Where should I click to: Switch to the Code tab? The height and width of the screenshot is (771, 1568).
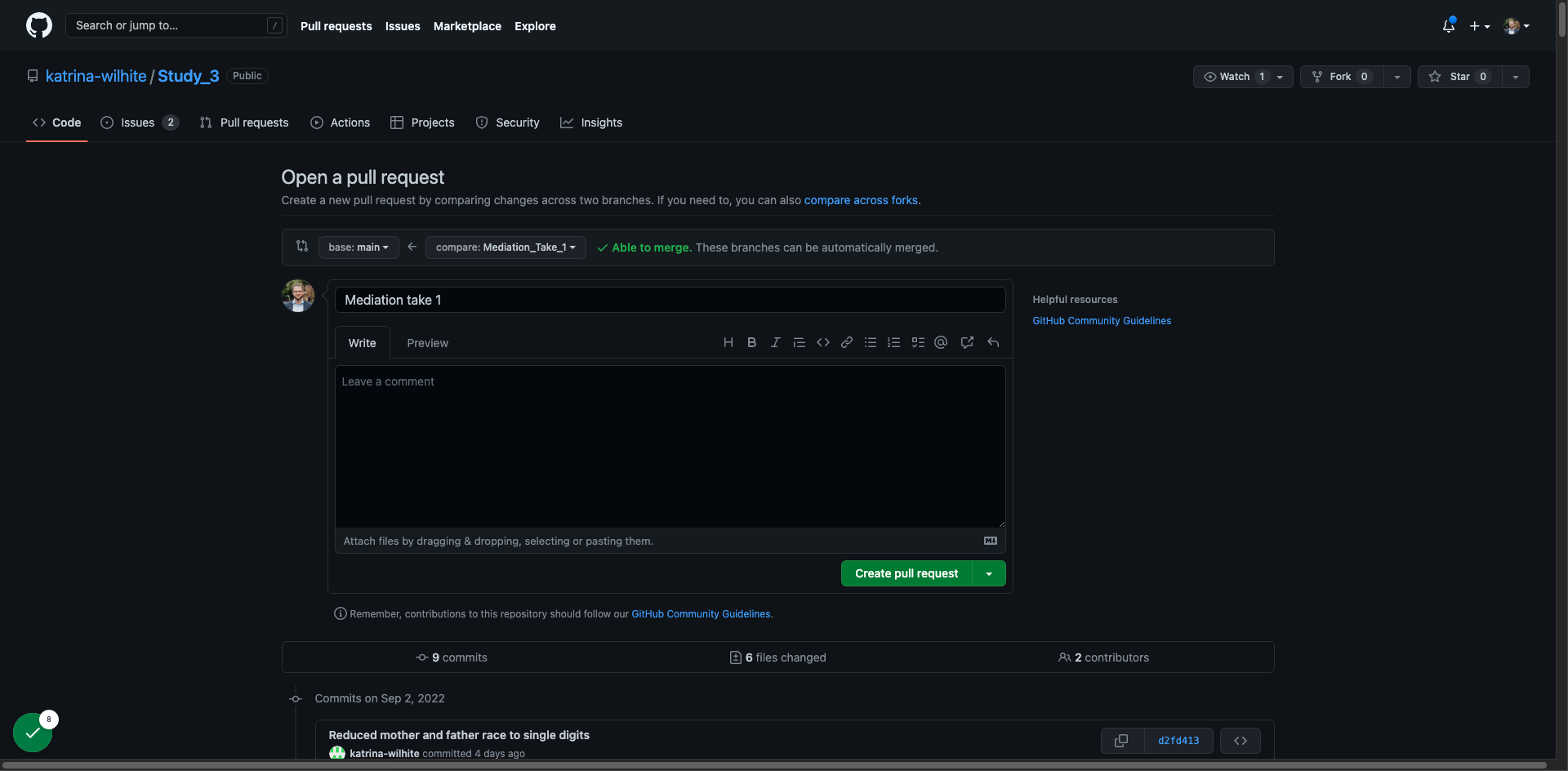click(57, 123)
